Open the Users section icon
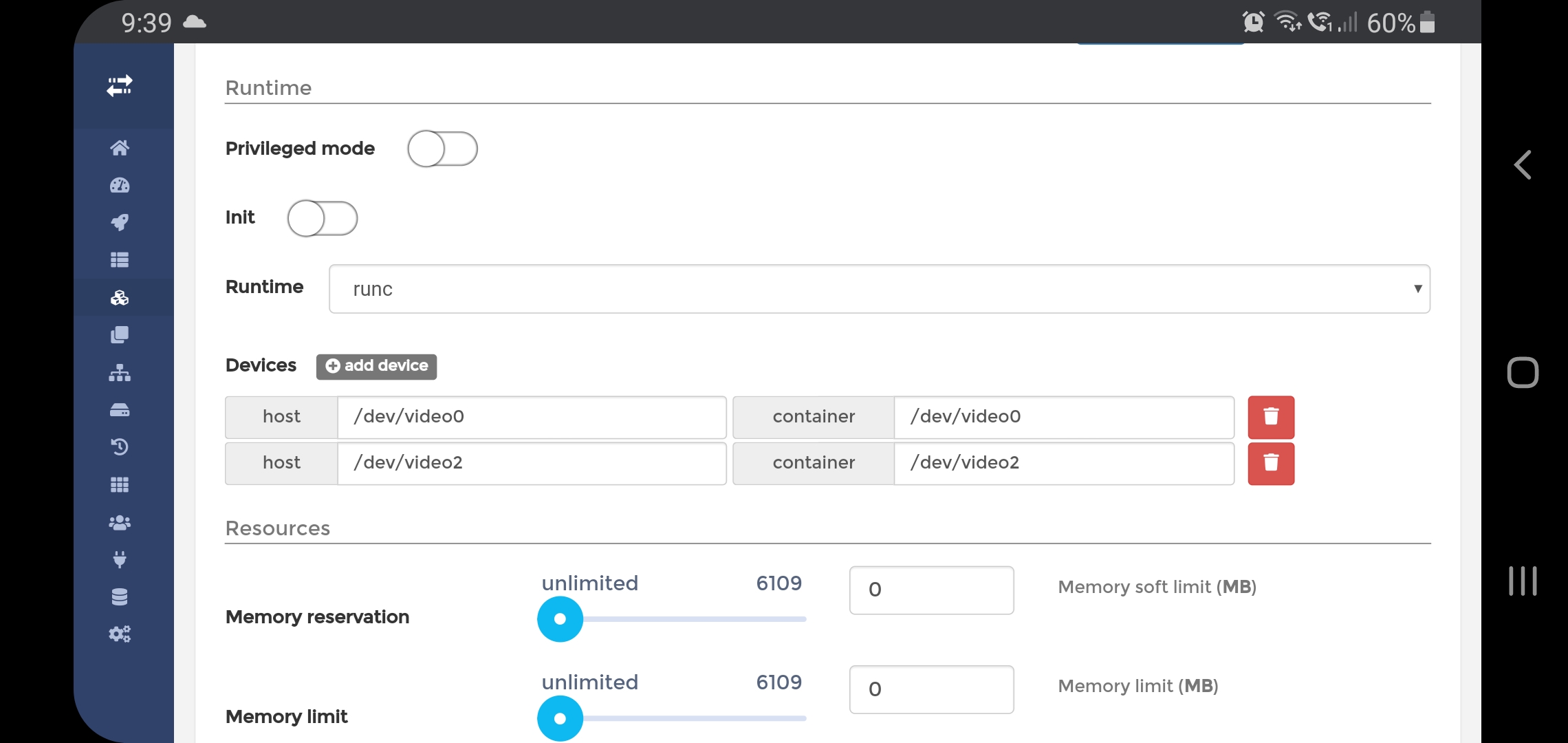Image resolution: width=1568 pixels, height=743 pixels. [120, 522]
